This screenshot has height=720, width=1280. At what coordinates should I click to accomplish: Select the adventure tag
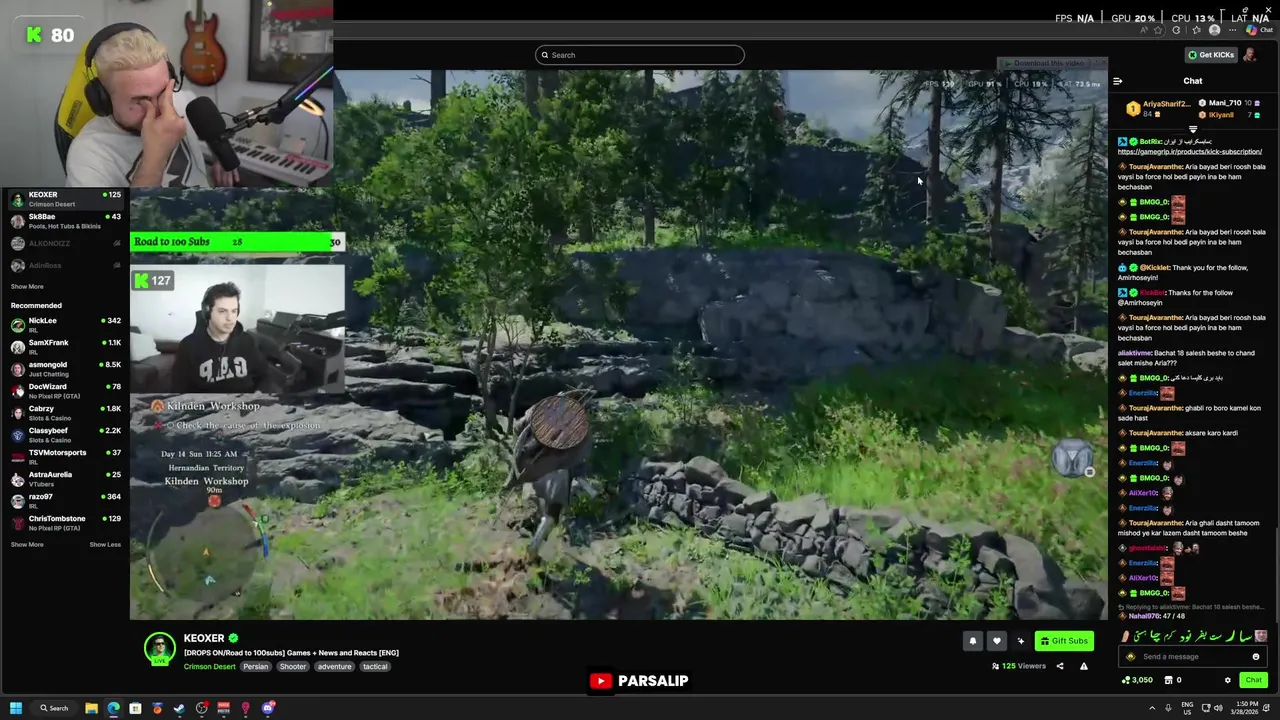tap(335, 667)
